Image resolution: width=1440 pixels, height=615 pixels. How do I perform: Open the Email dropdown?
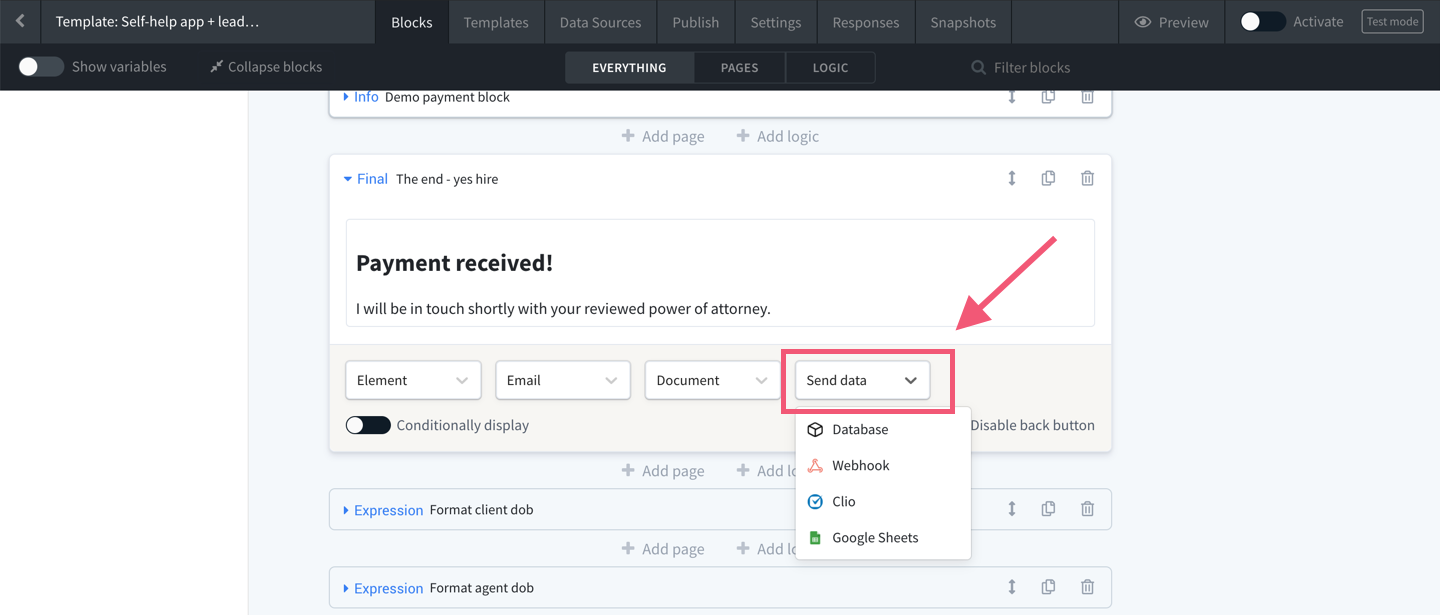coord(562,380)
